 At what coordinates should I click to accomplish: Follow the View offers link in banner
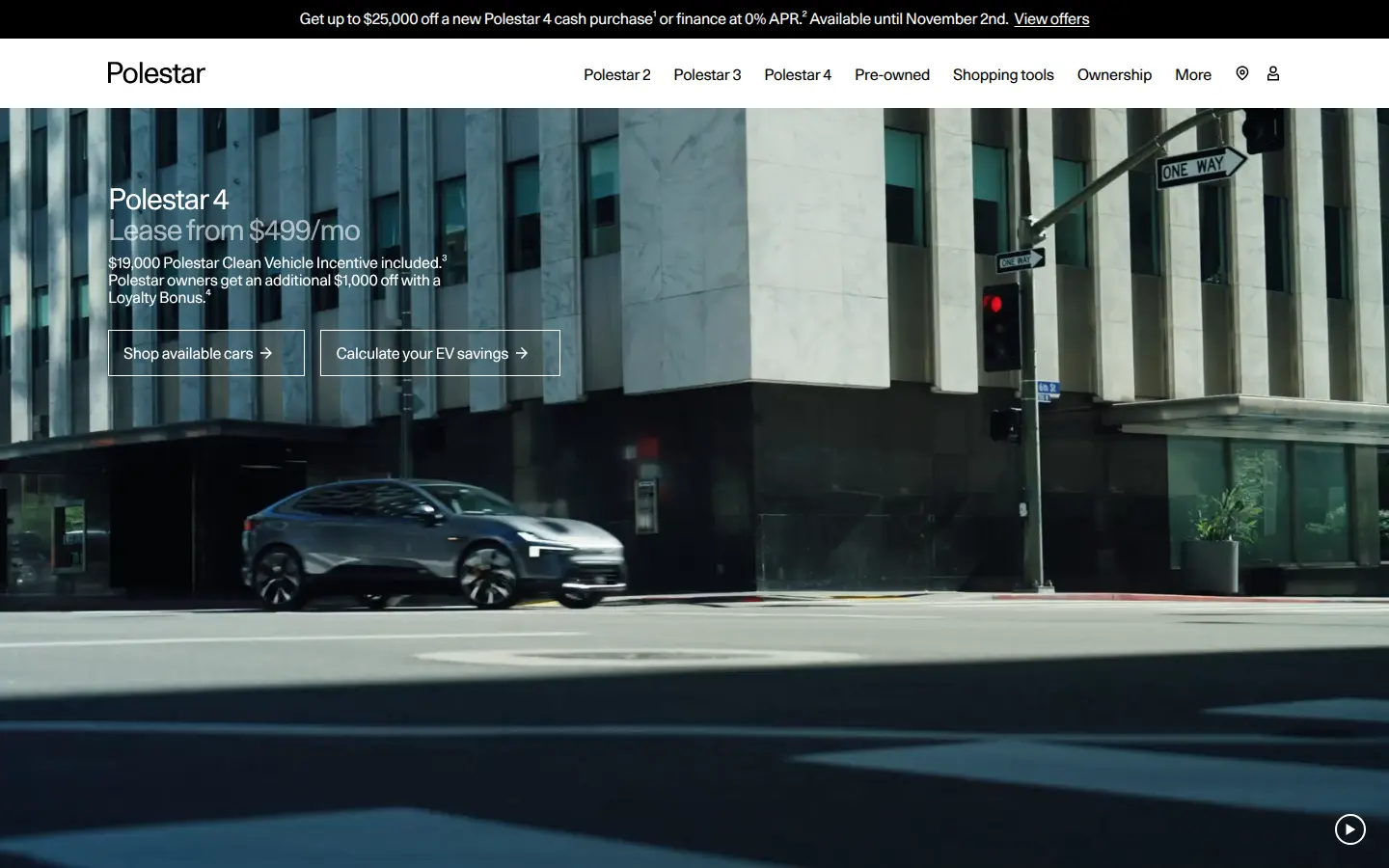(1051, 19)
